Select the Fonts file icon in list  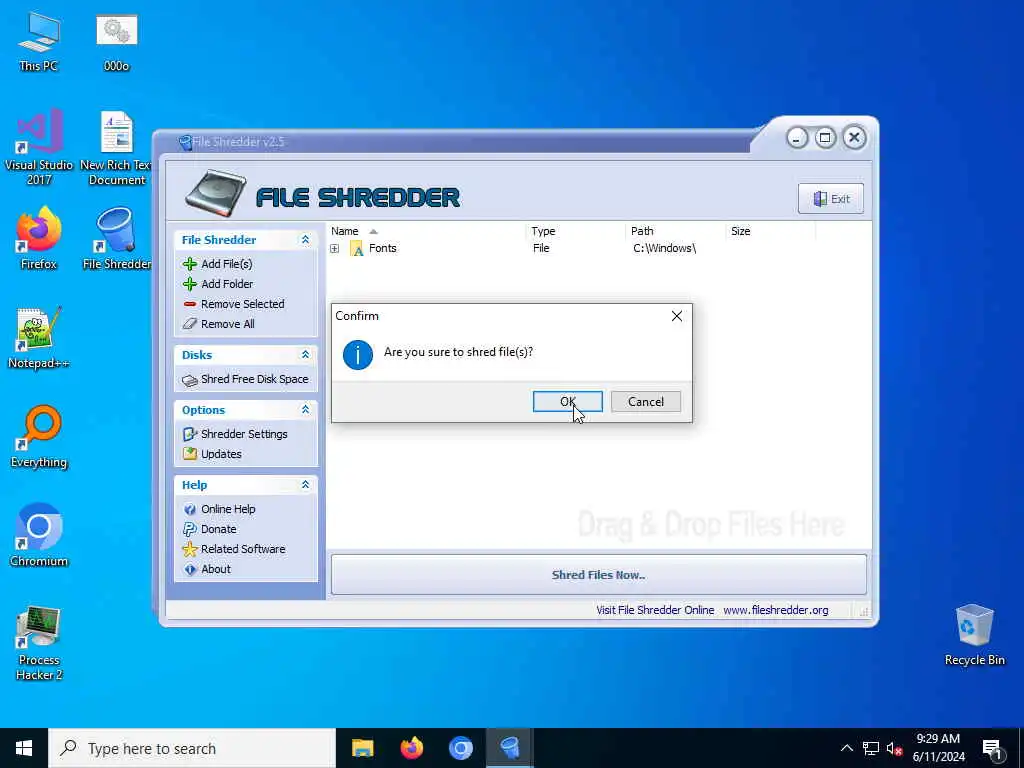[357, 249]
